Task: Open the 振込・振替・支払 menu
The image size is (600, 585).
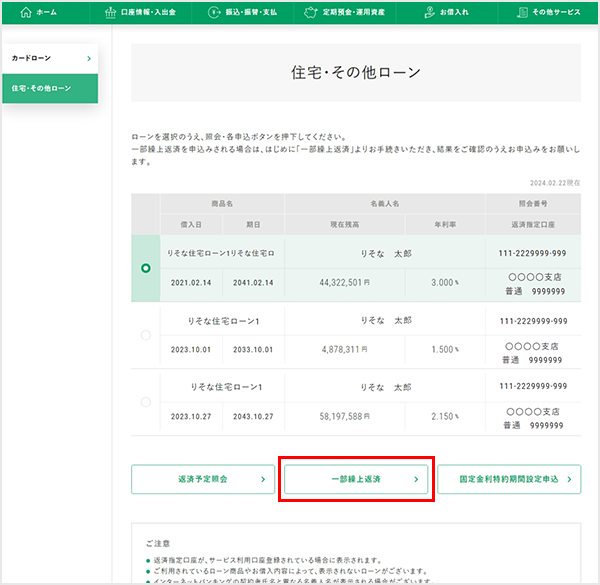Action: coord(242,12)
